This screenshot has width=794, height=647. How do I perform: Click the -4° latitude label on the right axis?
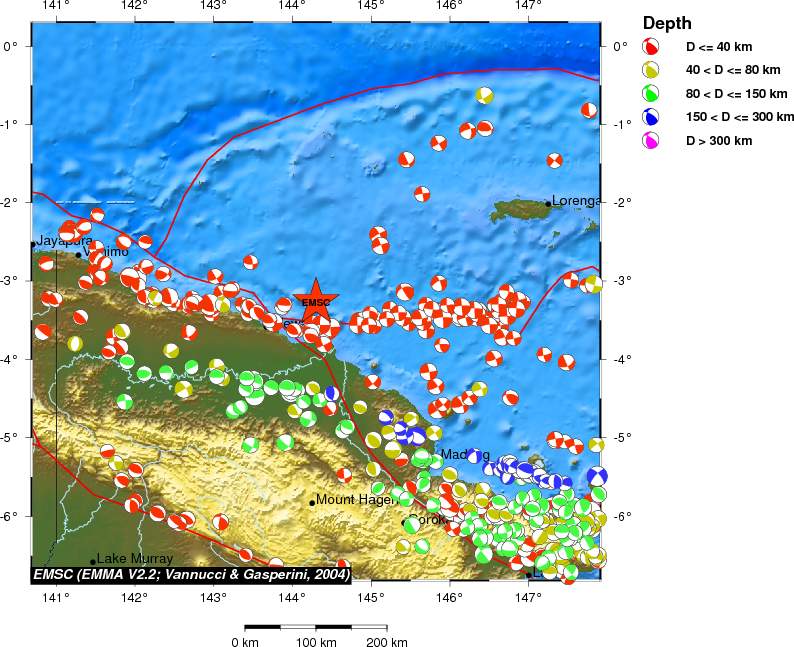(621, 359)
